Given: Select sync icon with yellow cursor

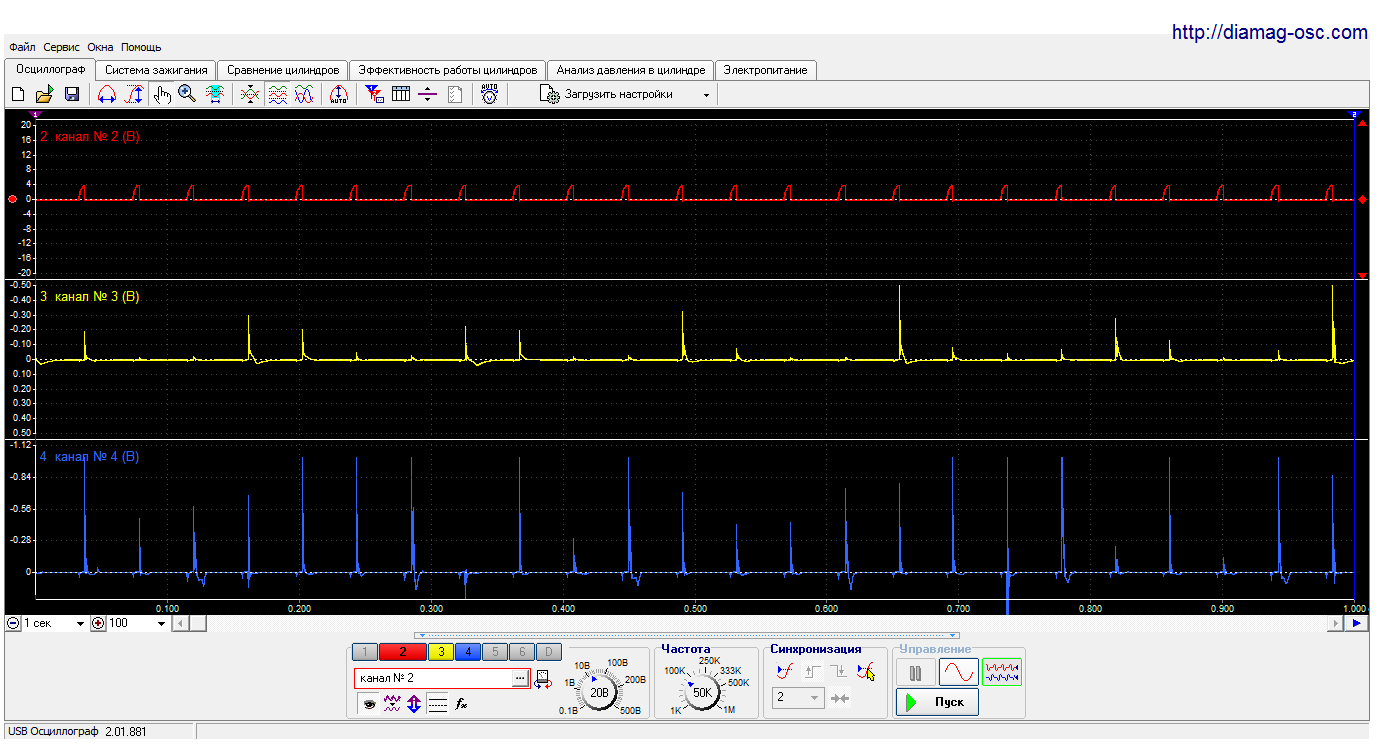Looking at the screenshot, I should tap(866, 672).
